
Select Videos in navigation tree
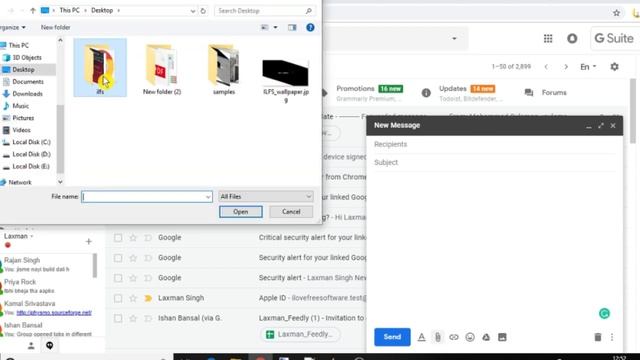click(x=21, y=130)
